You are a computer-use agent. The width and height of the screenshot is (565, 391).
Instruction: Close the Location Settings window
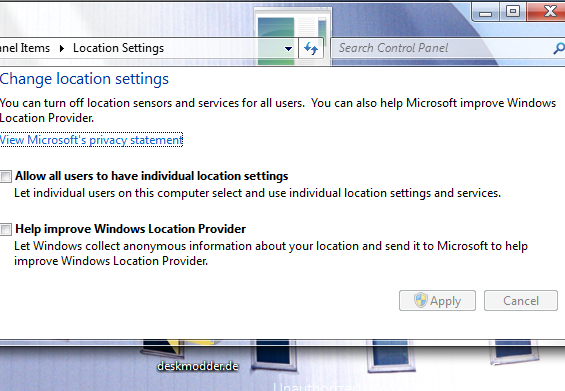pos(547,12)
